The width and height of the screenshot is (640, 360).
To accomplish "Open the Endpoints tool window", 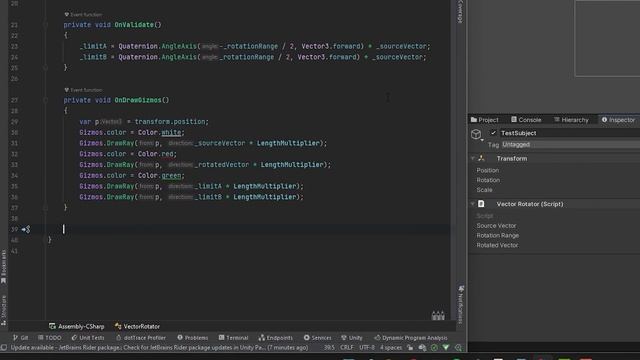I will click(x=276, y=338).
